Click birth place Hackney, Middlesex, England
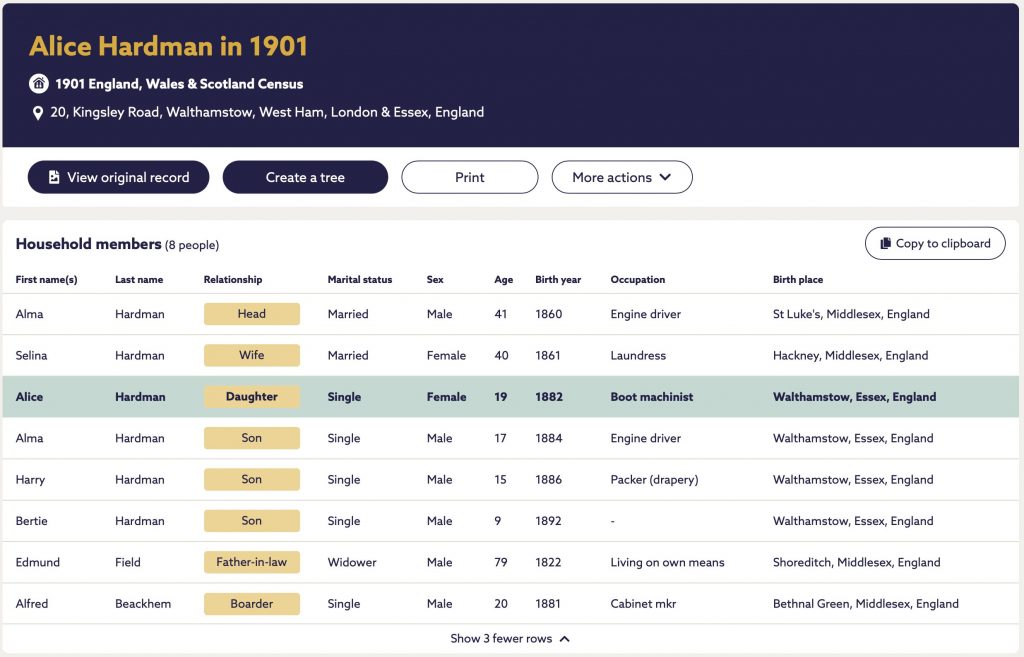This screenshot has height=657, width=1024. [x=850, y=355]
